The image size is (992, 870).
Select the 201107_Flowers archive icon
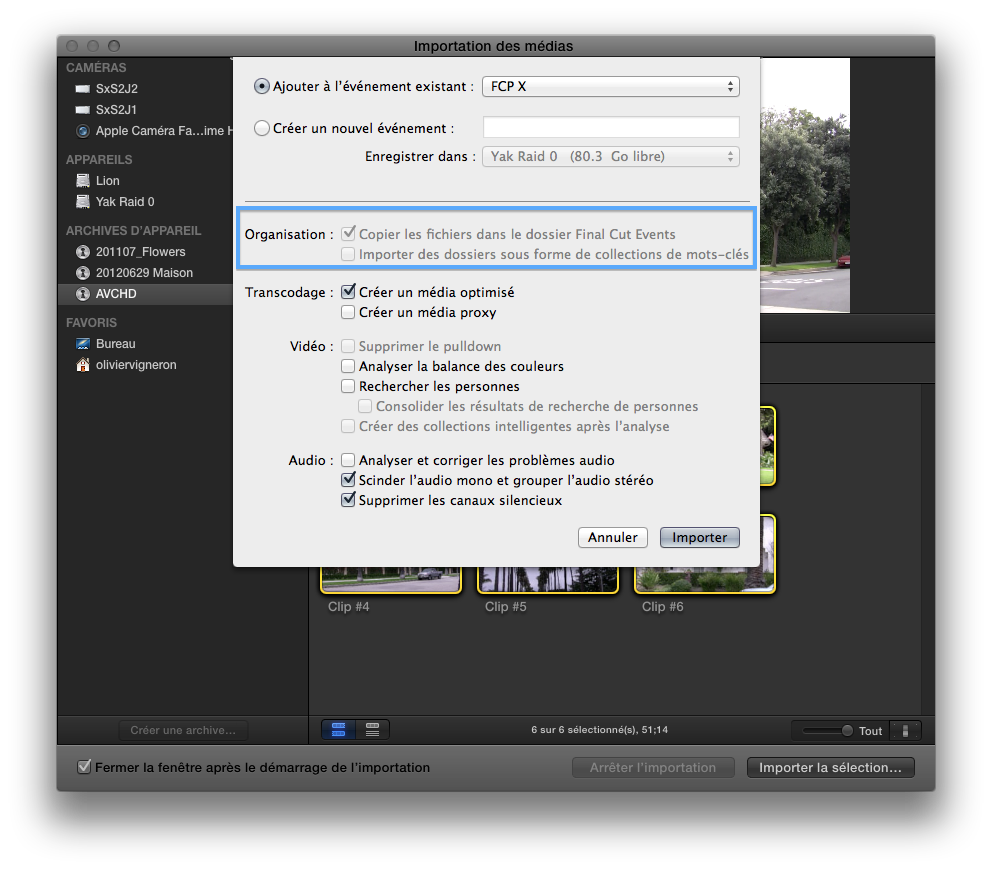(82, 252)
